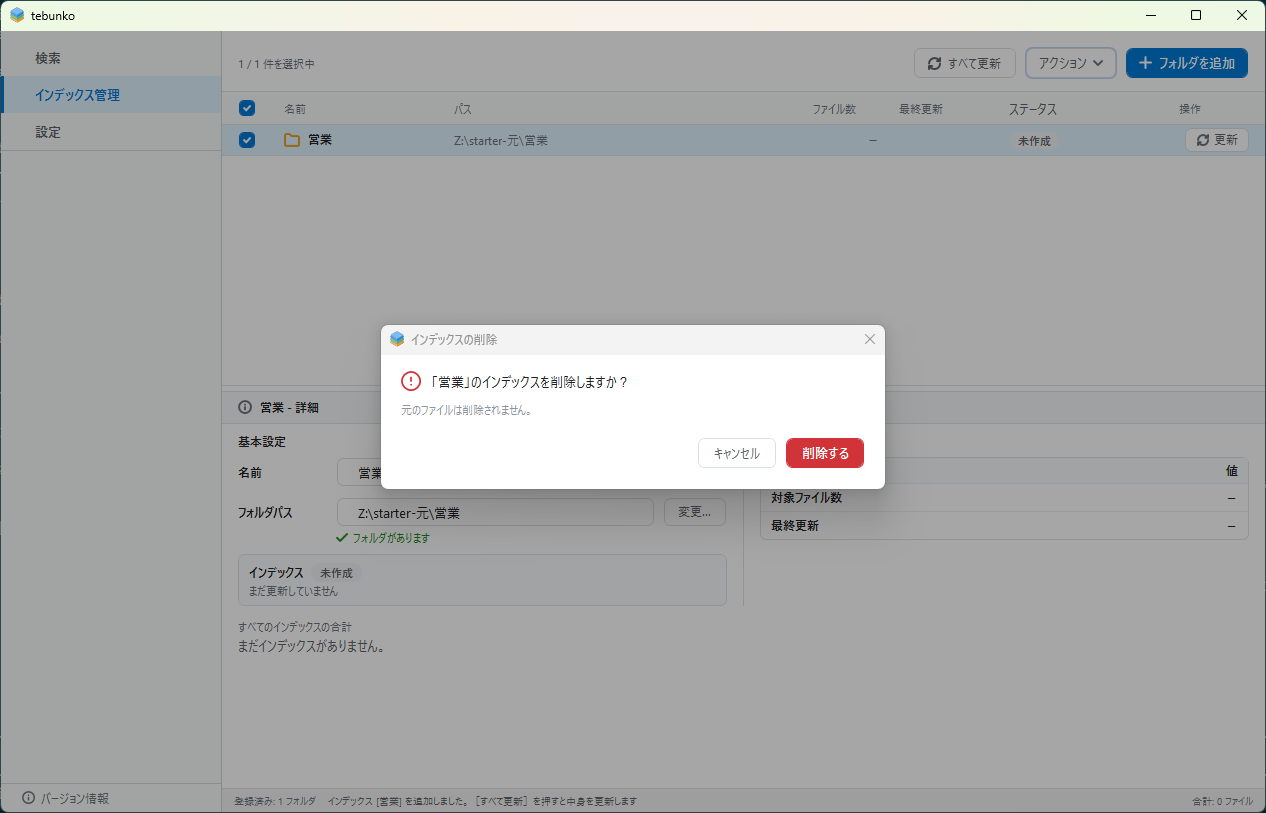Click the ファイル数 column header

coord(834,109)
